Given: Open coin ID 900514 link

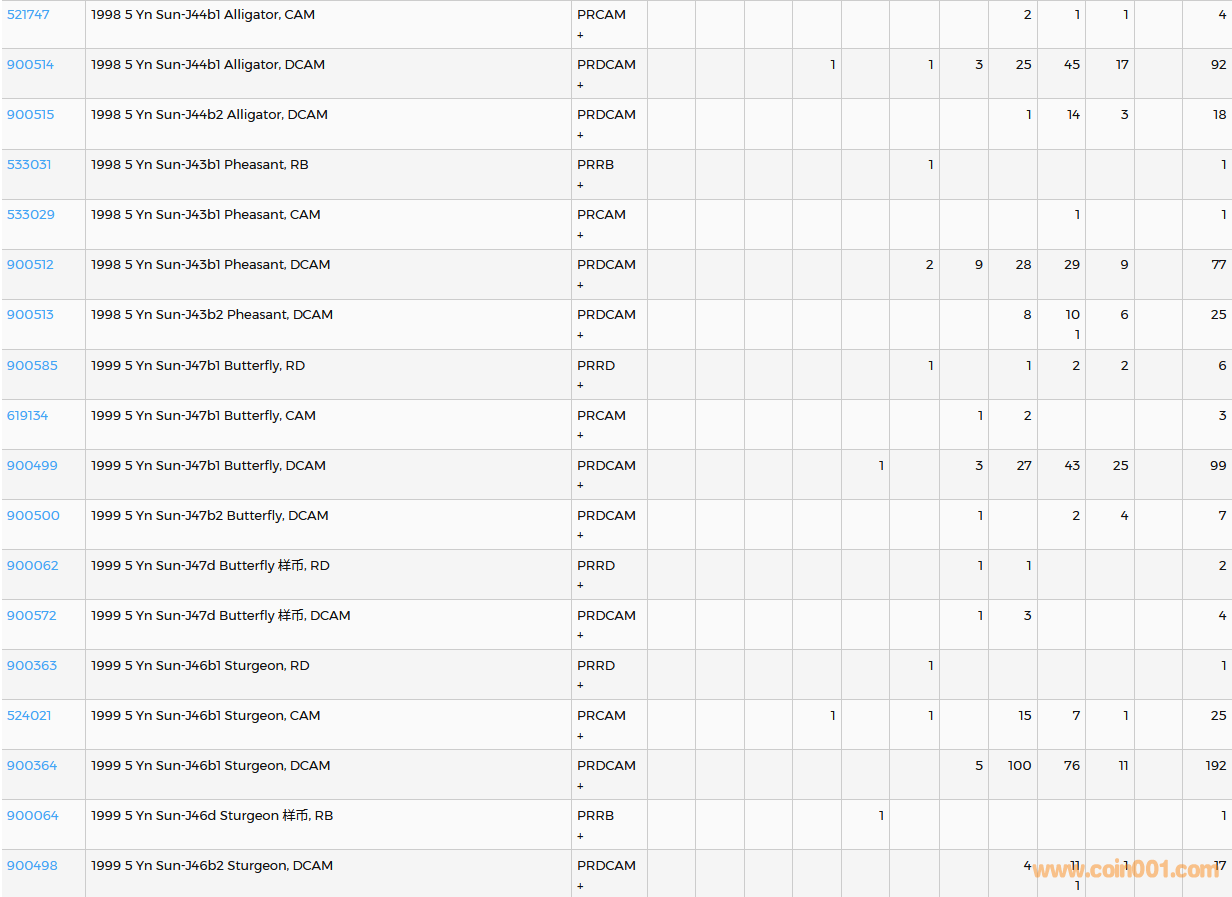Looking at the screenshot, I should point(30,65).
